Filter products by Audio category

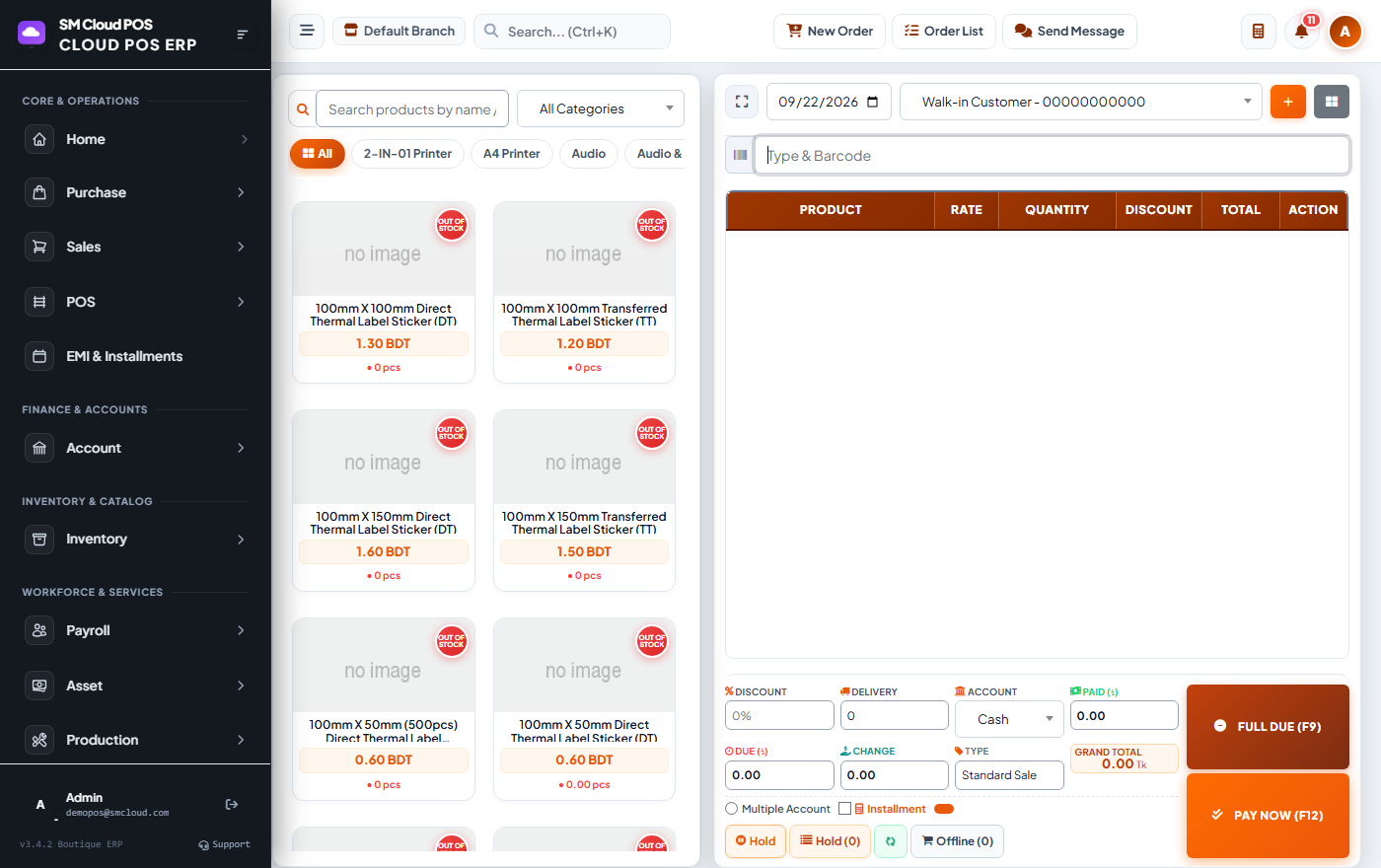point(589,154)
